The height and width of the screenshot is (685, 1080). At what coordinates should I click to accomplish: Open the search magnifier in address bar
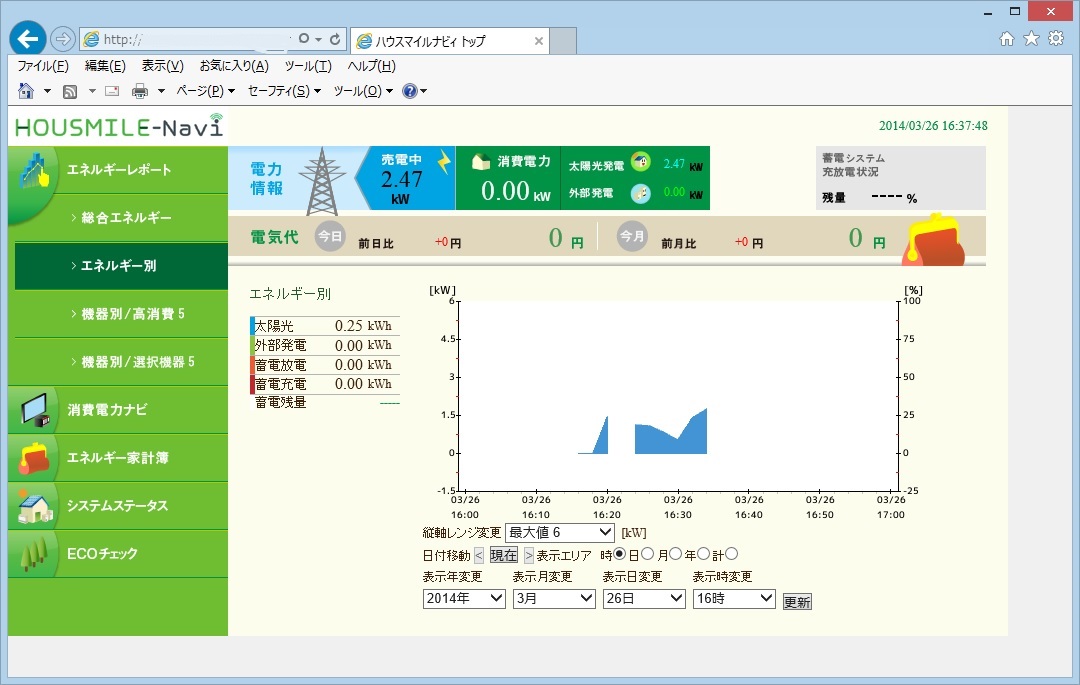click(304, 39)
